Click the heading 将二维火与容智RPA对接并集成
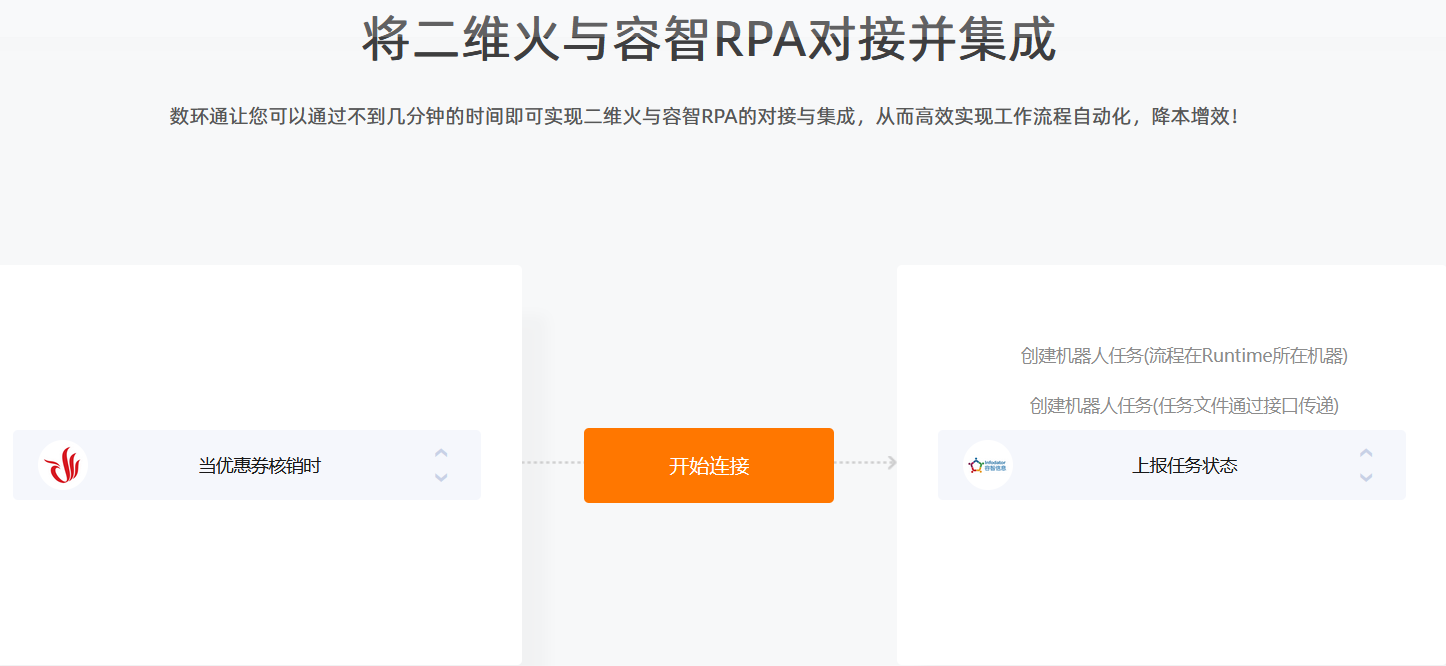Image resolution: width=1446 pixels, height=666 pixels. (x=708, y=41)
